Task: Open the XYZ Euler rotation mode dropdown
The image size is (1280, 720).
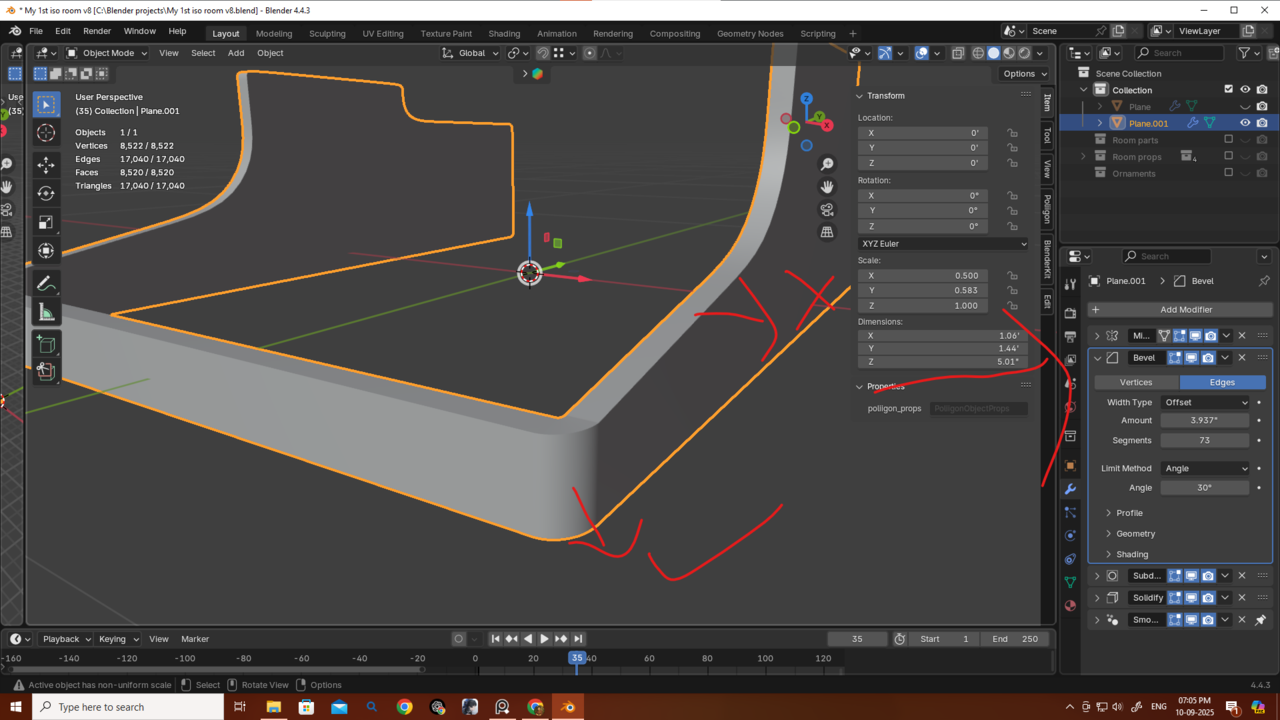Action: (x=943, y=244)
